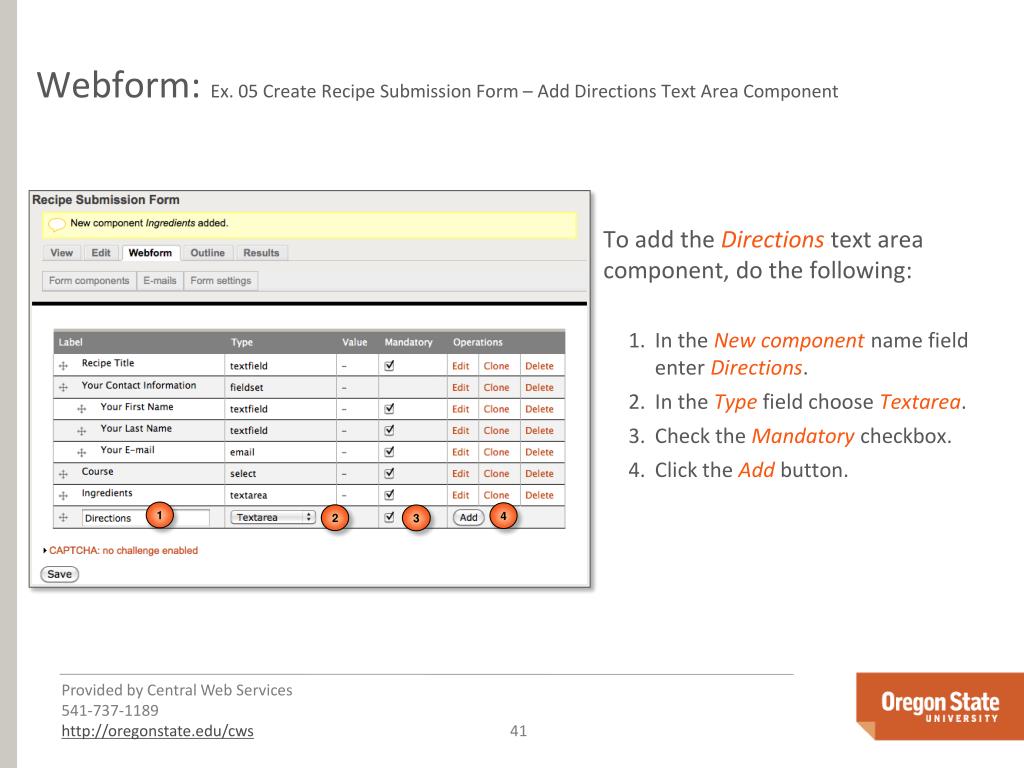
Task: Switch to the Results tab
Action: (261, 253)
